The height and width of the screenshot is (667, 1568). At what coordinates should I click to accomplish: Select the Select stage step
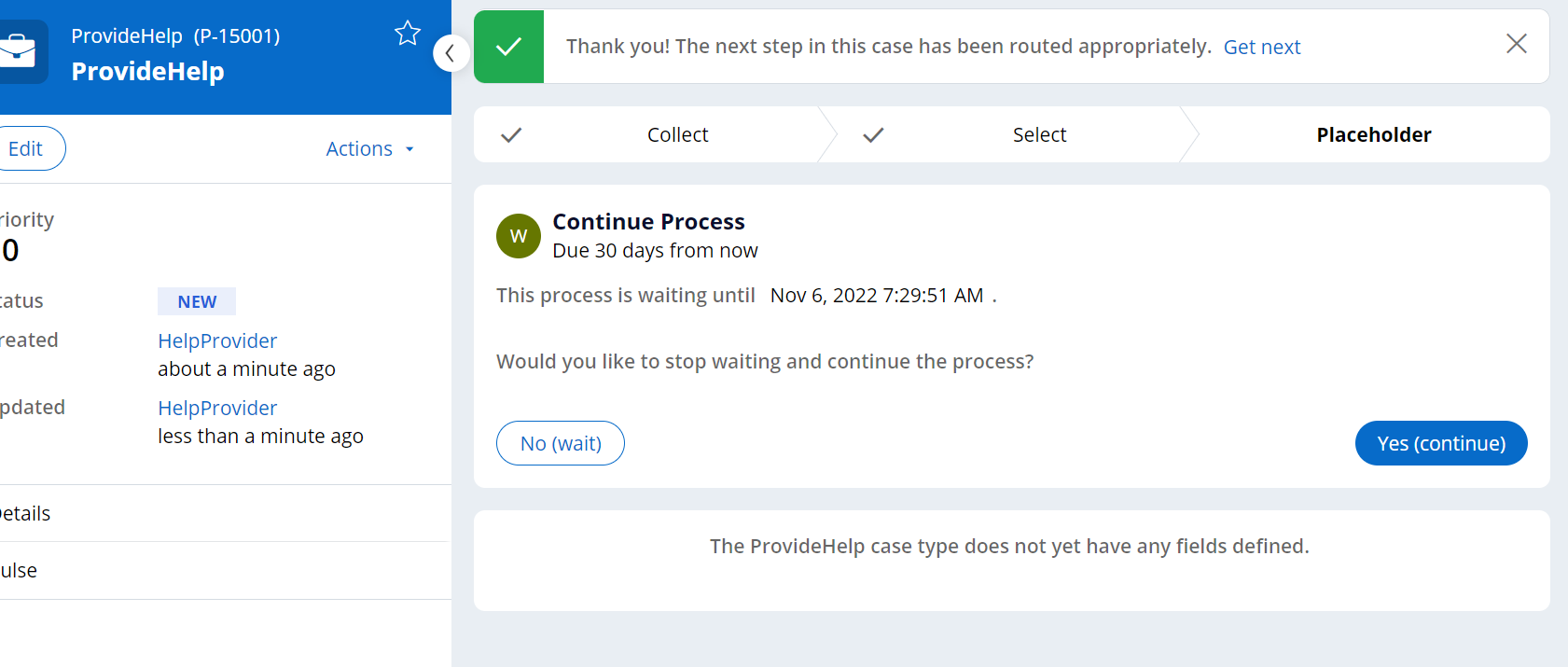coord(1039,135)
